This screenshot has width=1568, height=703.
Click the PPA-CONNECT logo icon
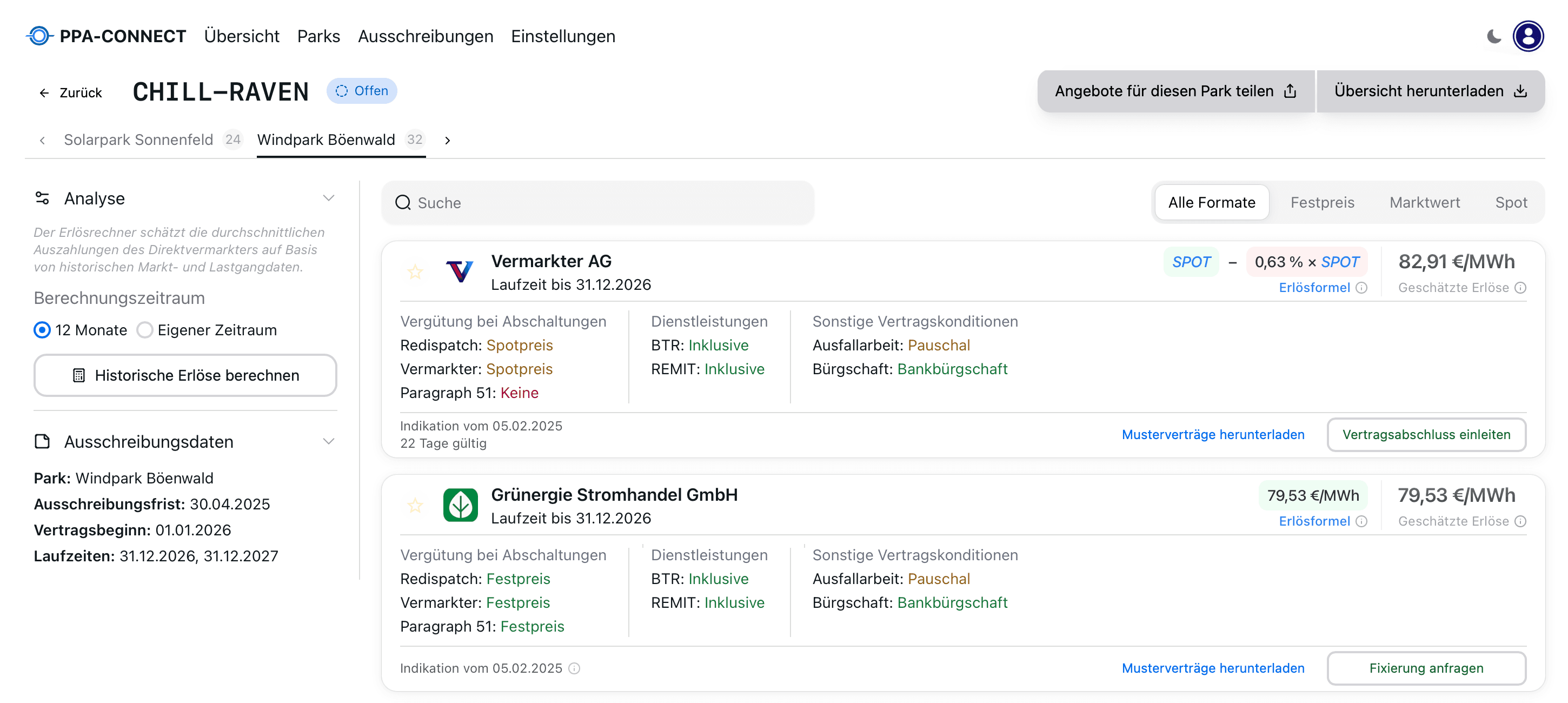coord(39,36)
